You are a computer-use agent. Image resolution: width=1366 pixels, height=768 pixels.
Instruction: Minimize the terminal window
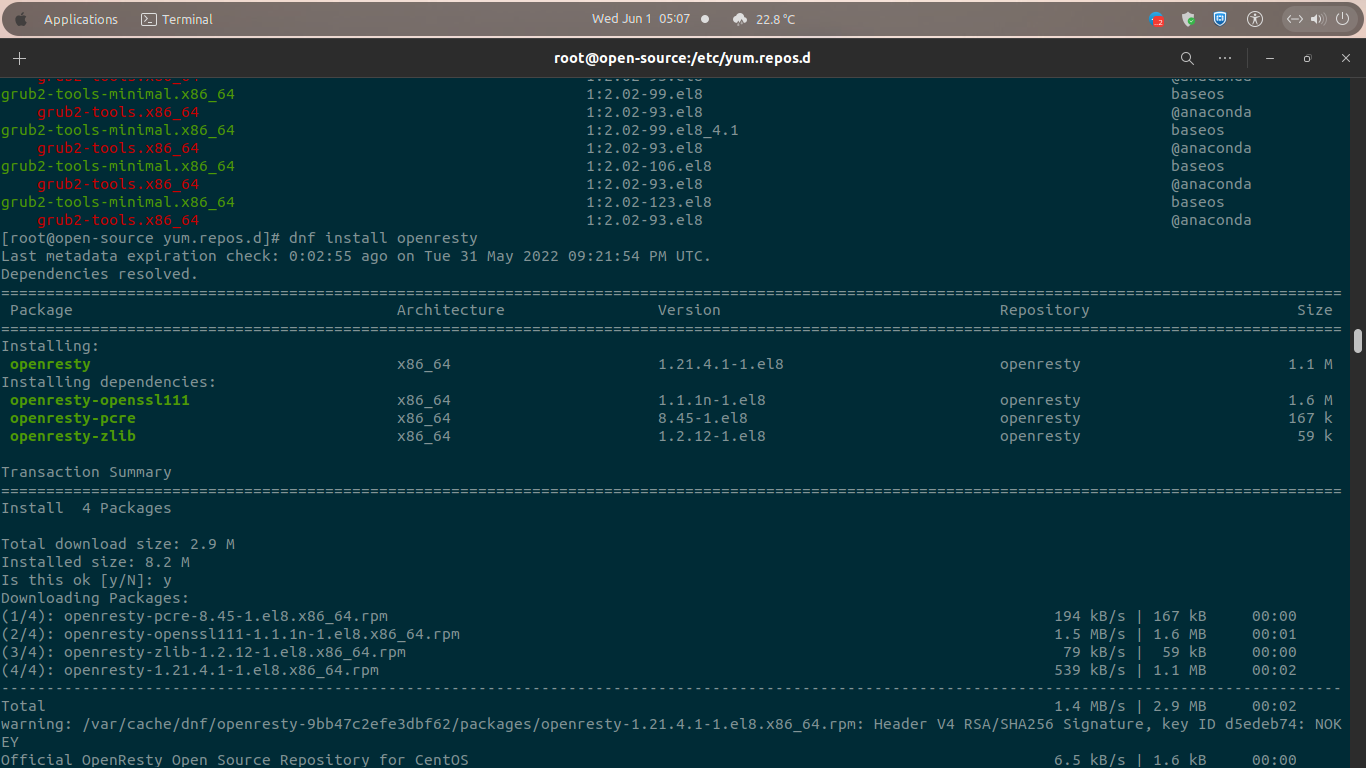(1270, 58)
